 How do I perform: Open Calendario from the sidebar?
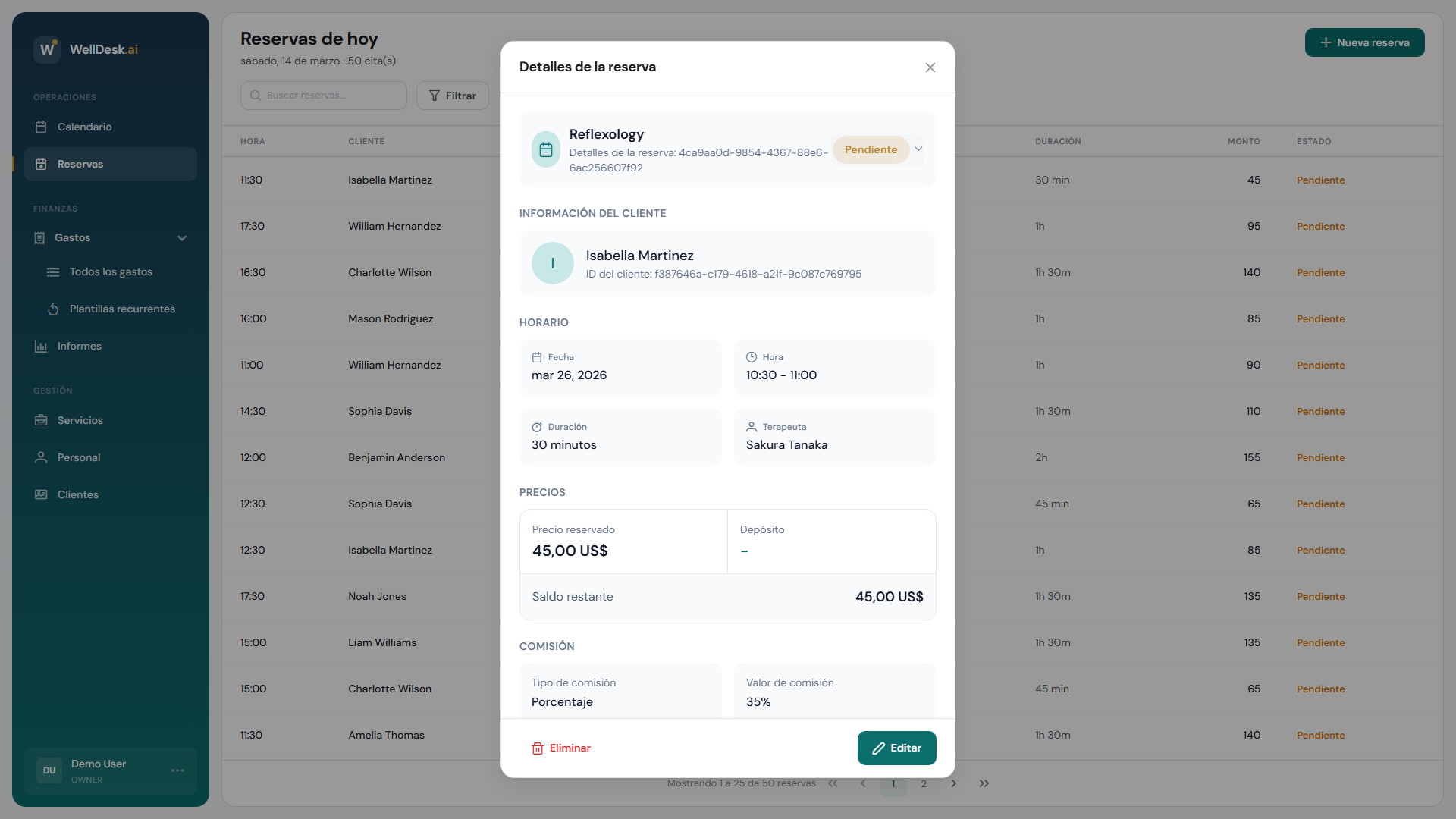pos(84,127)
